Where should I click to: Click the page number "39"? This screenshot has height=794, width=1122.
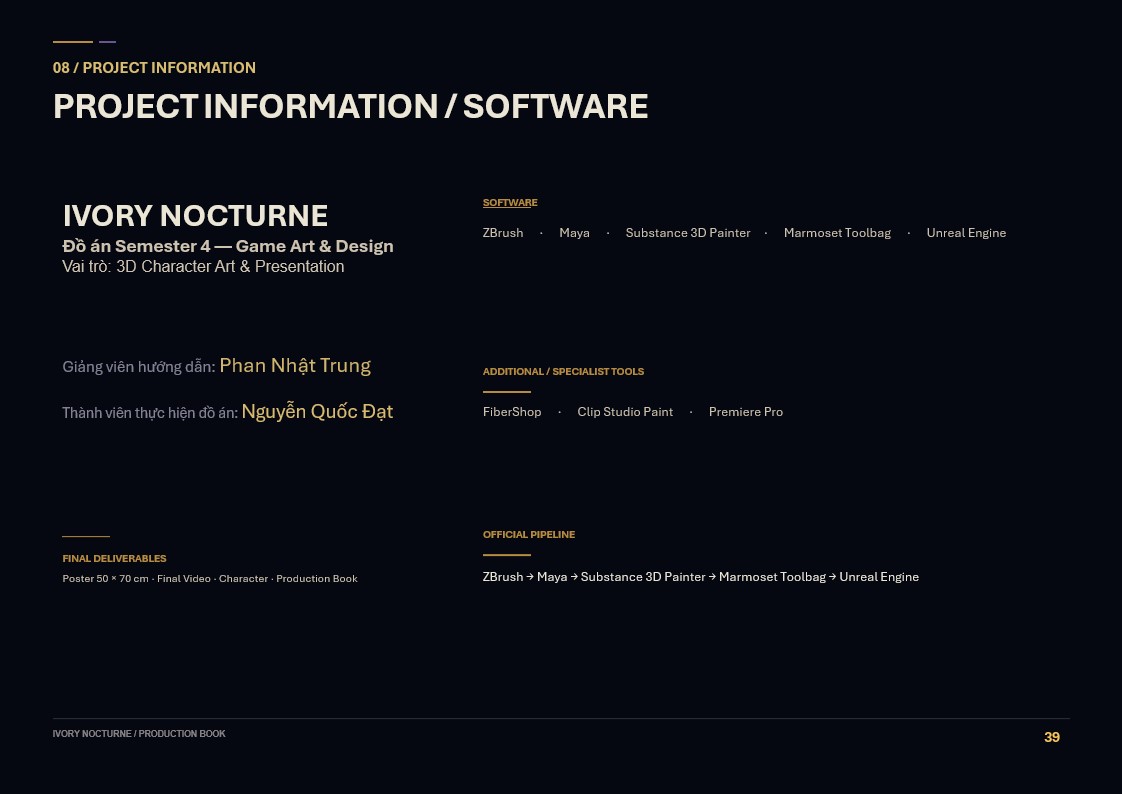click(1052, 737)
